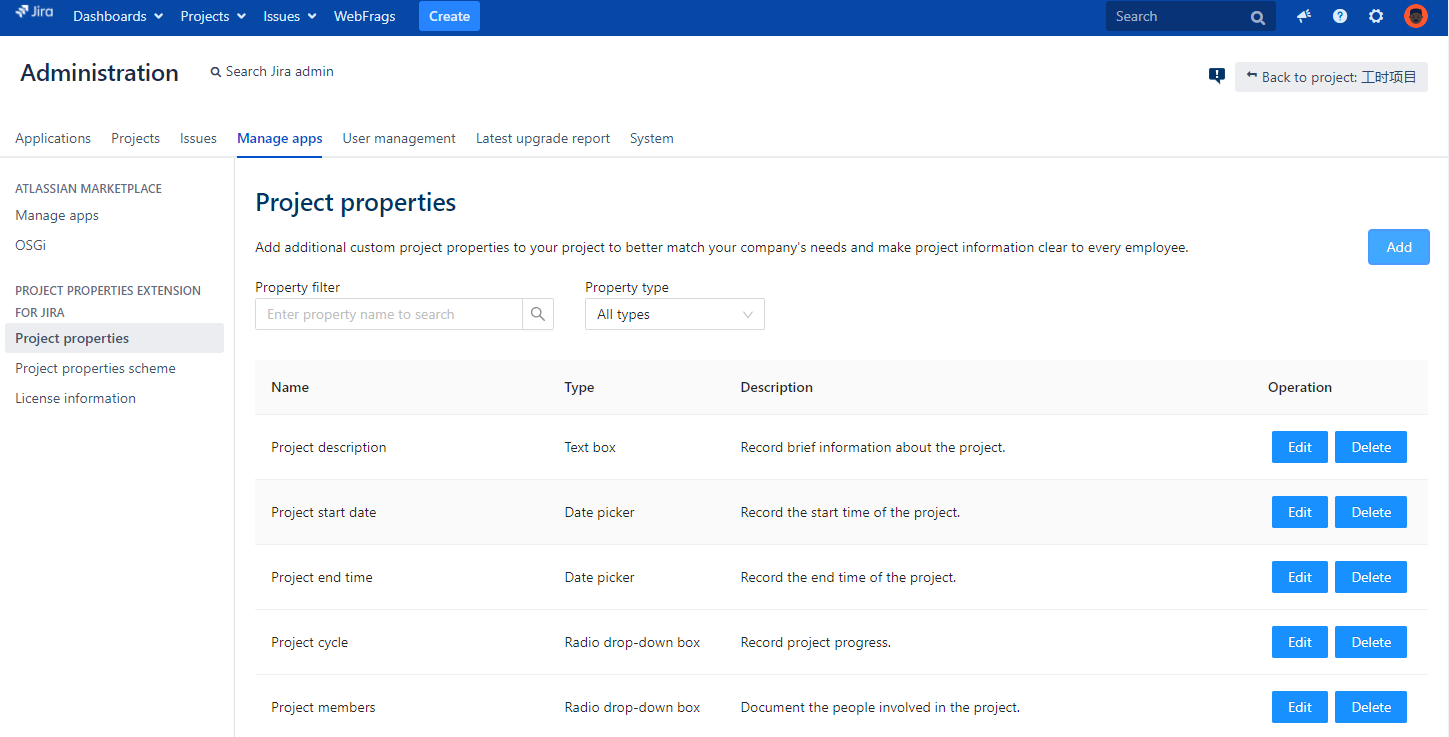This screenshot has width=1449, height=737.
Task: Click the 'Project members' name cell
Action: click(x=323, y=707)
